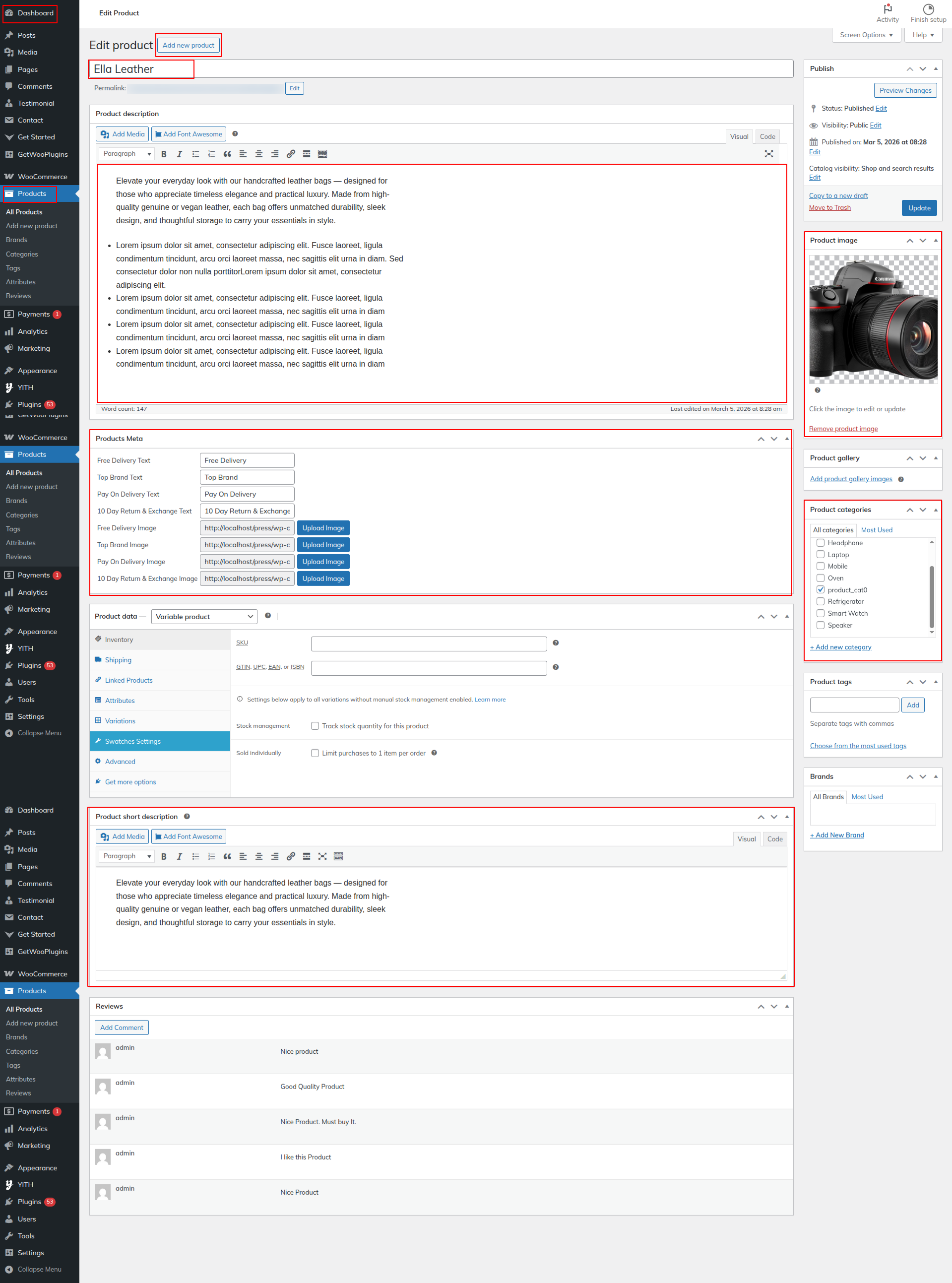This screenshot has height=1283, width=952.
Task: Click align center icon in product description toolbar
Action: click(x=259, y=154)
